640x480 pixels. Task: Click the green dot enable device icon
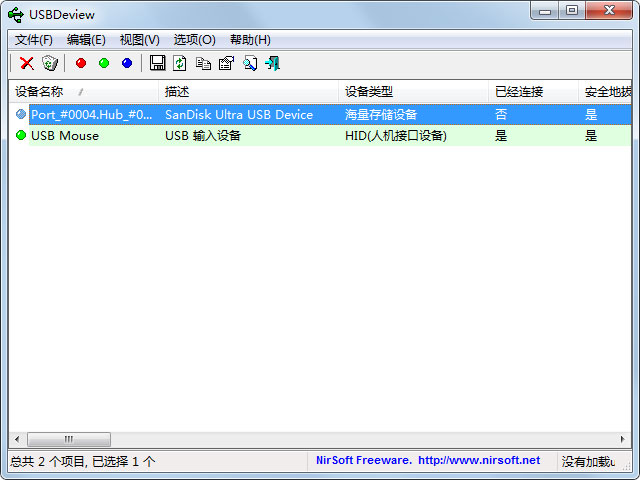104,63
